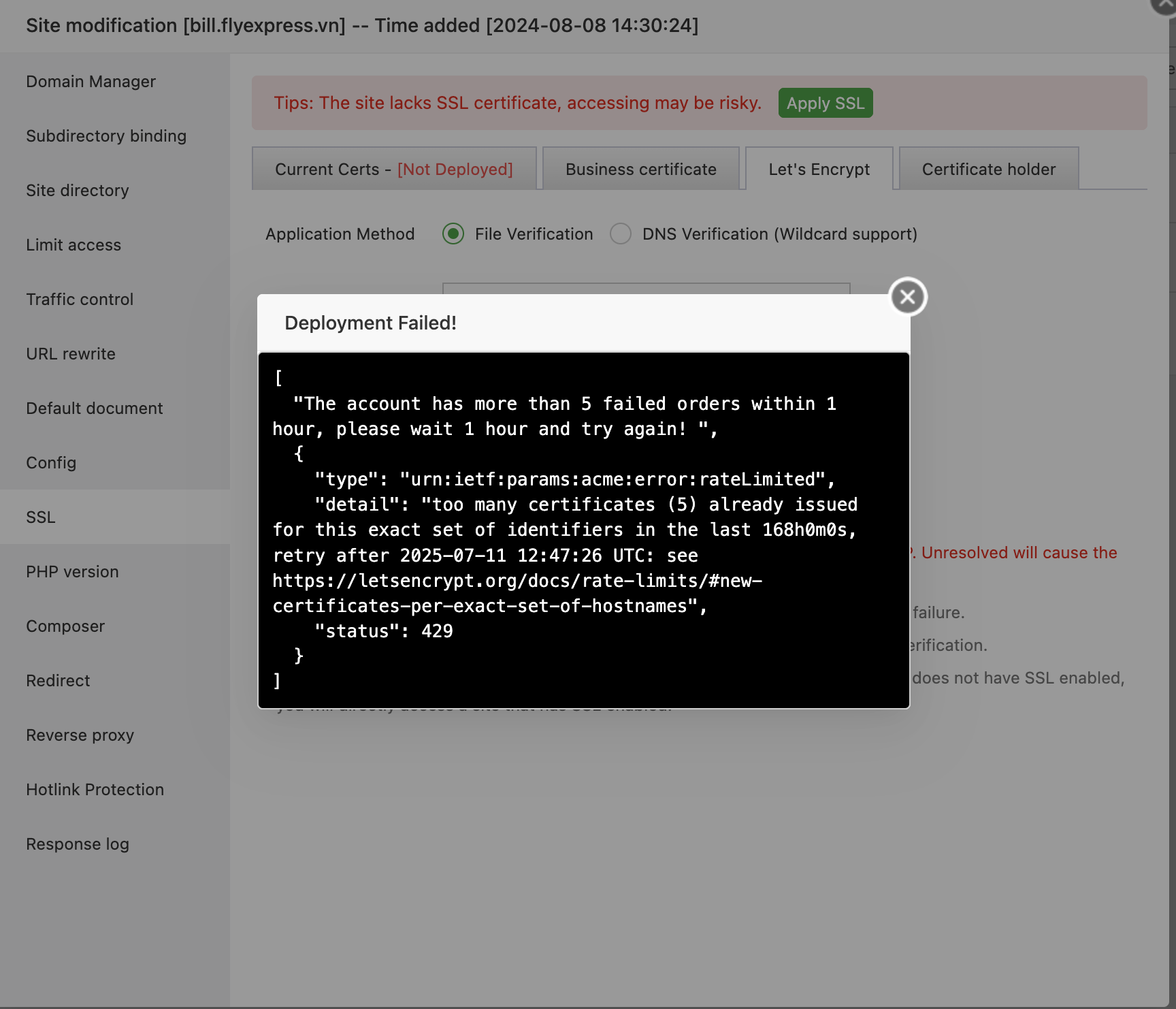Click the Deployment Failed! dialog title
The width and height of the screenshot is (1176, 1009).
click(x=370, y=323)
